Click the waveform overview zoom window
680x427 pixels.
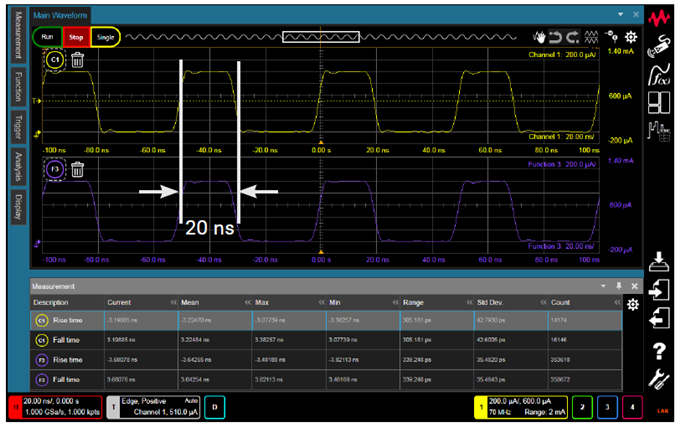pos(321,37)
